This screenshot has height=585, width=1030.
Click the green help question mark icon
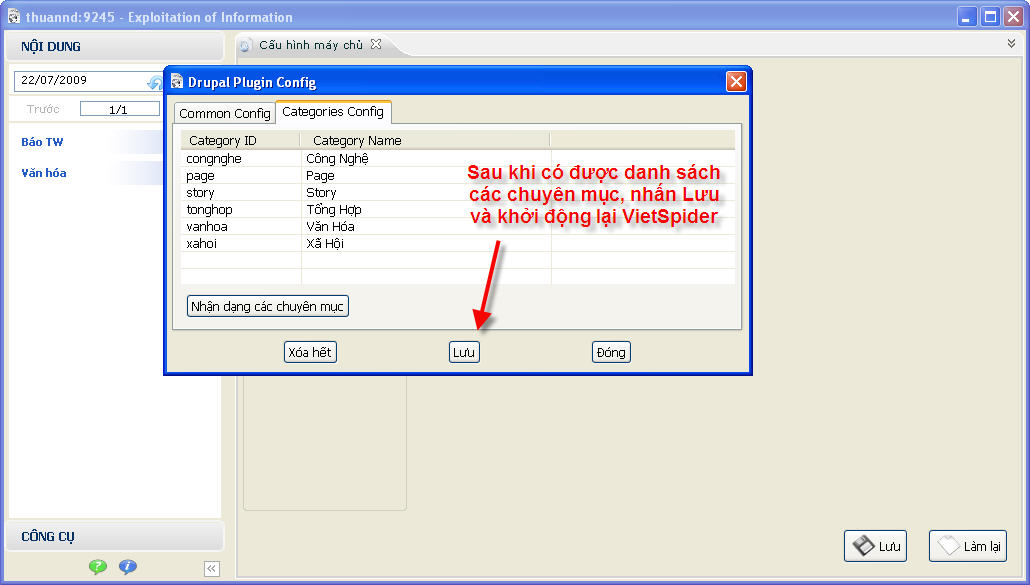97,567
